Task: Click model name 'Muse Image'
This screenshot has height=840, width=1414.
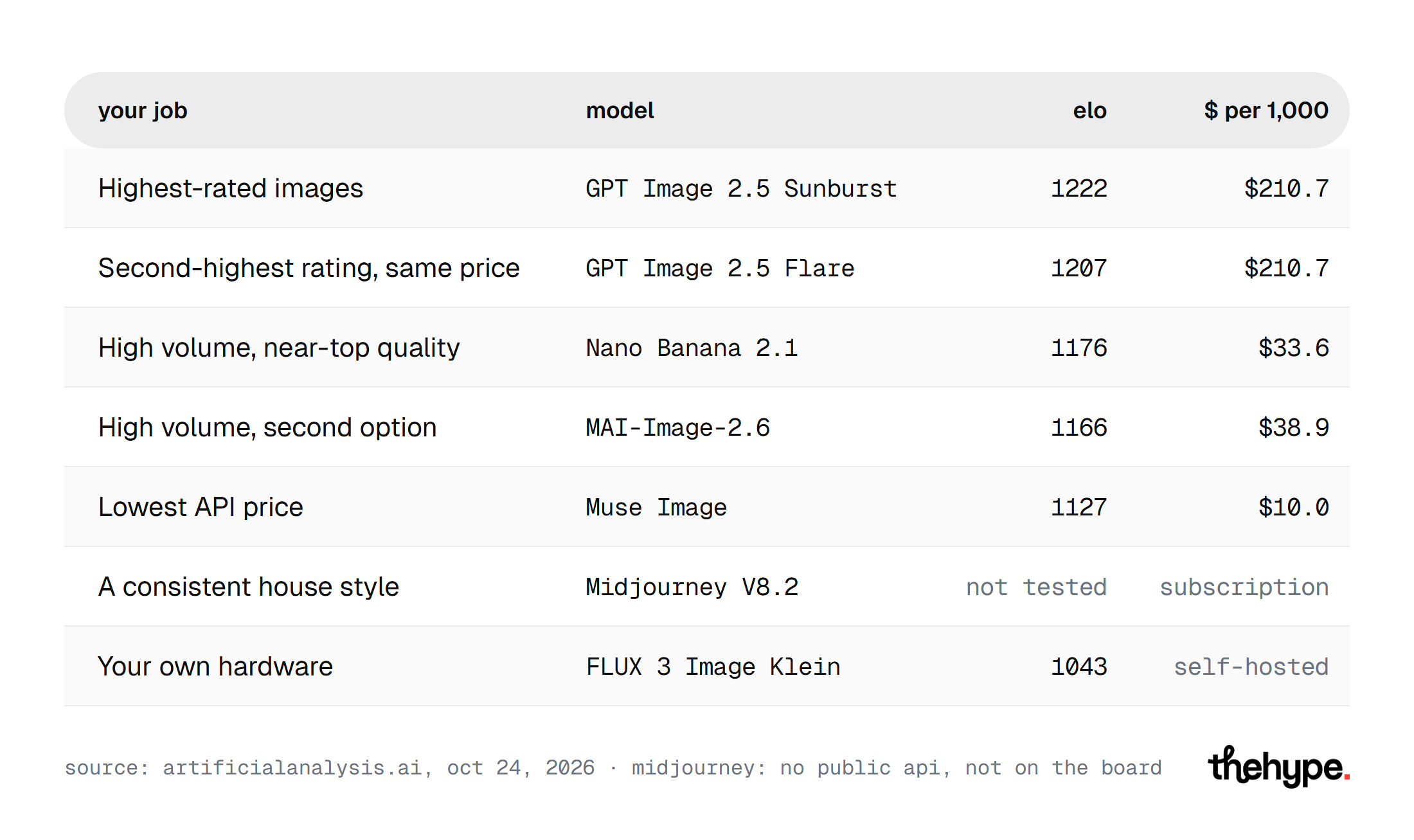Action: 656,507
